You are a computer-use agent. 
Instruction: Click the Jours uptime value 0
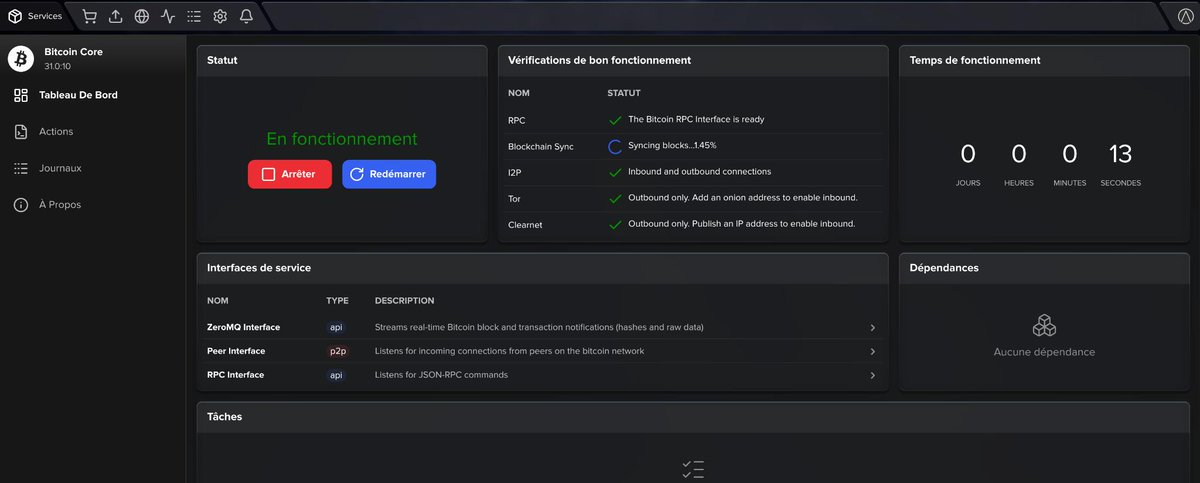(x=967, y=154)
